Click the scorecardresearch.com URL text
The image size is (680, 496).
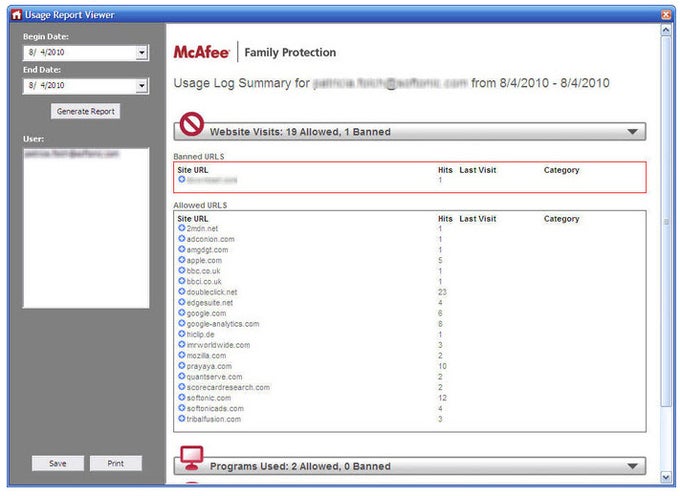coord(228,387)
